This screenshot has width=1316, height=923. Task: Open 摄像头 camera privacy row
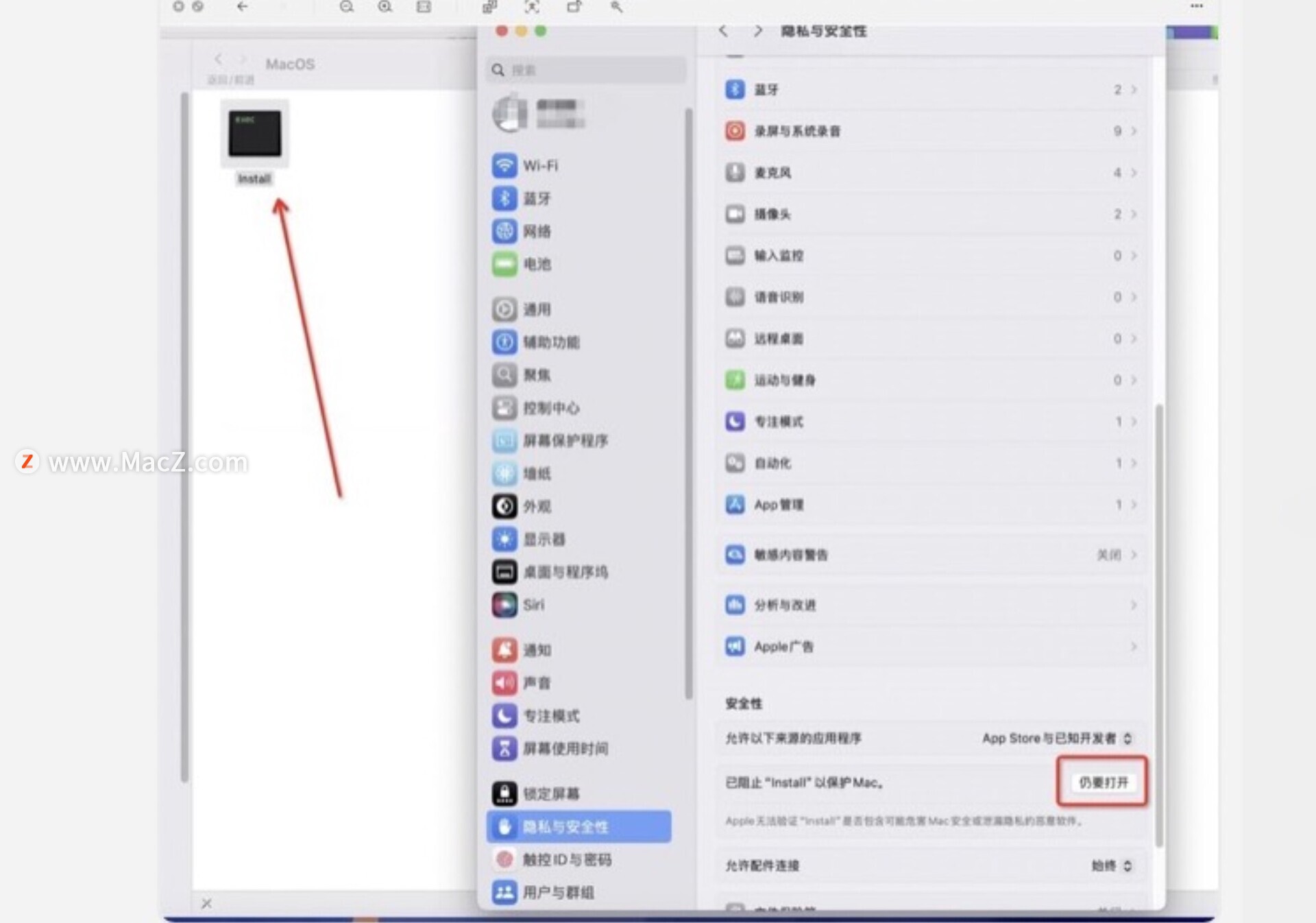pyautogui.click(x=931, y=214)
